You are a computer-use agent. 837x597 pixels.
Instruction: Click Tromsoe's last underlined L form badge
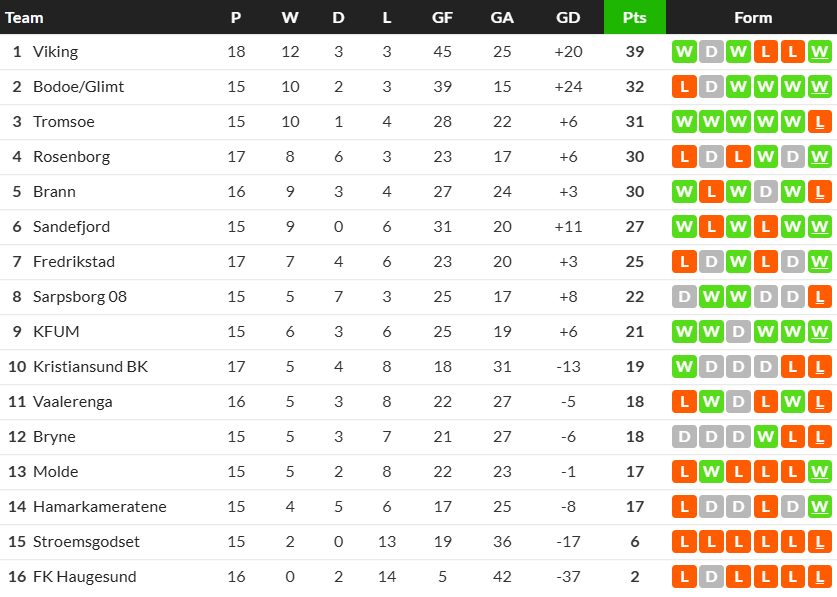819,122
